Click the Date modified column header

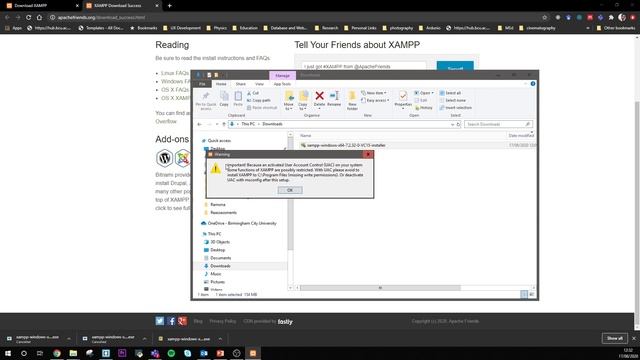[x=521, y=136]
